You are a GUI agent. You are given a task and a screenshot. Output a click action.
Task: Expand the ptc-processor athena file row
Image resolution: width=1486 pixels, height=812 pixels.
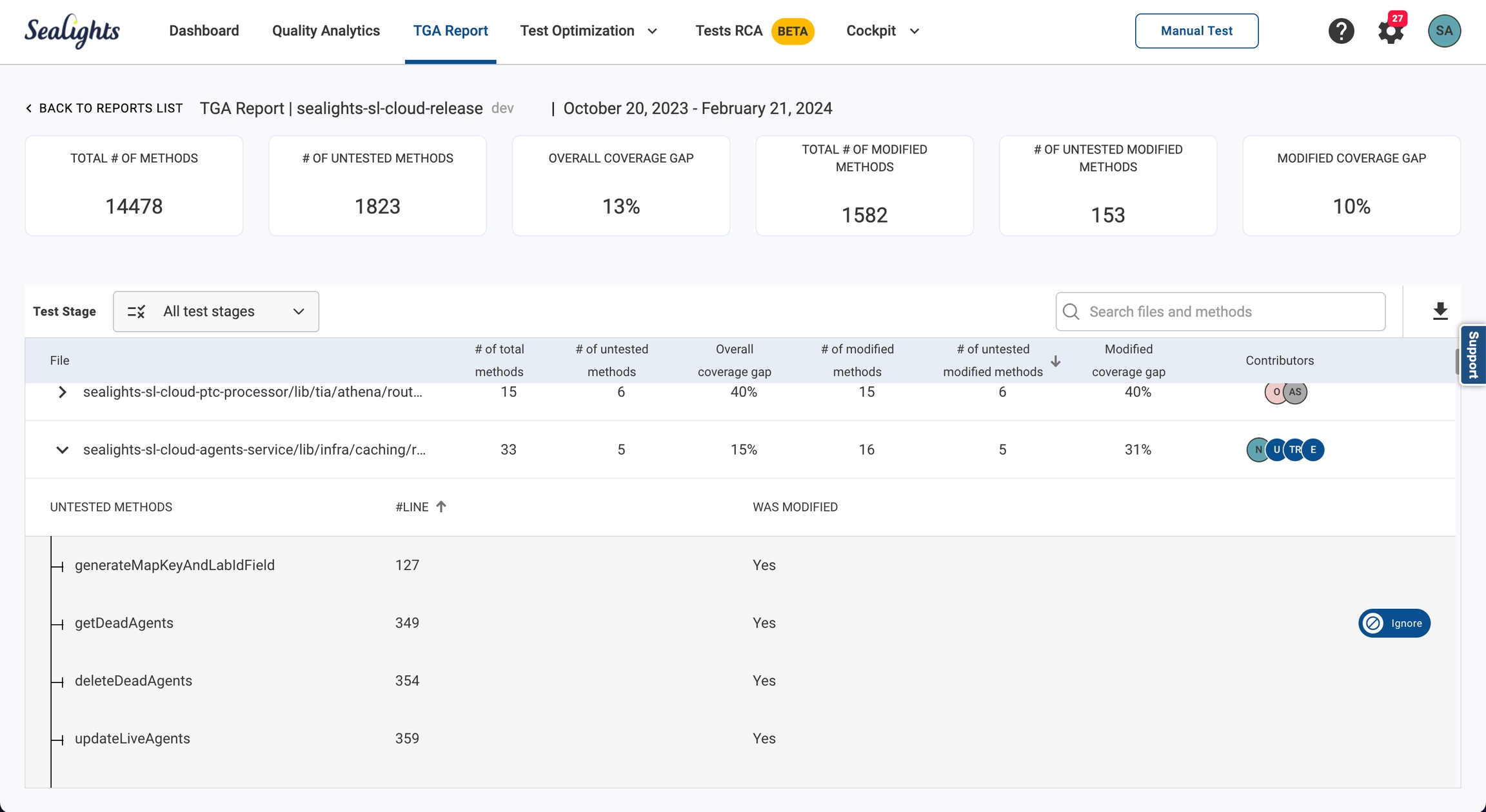click(x=62, y=392)
